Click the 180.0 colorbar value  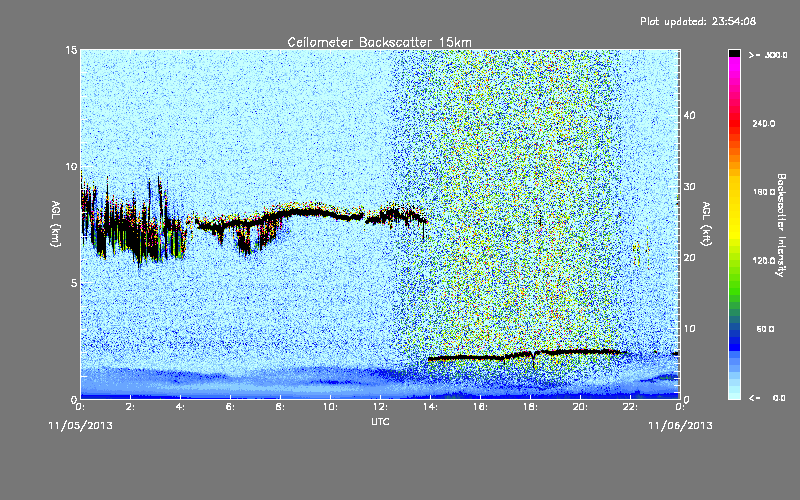763,192
